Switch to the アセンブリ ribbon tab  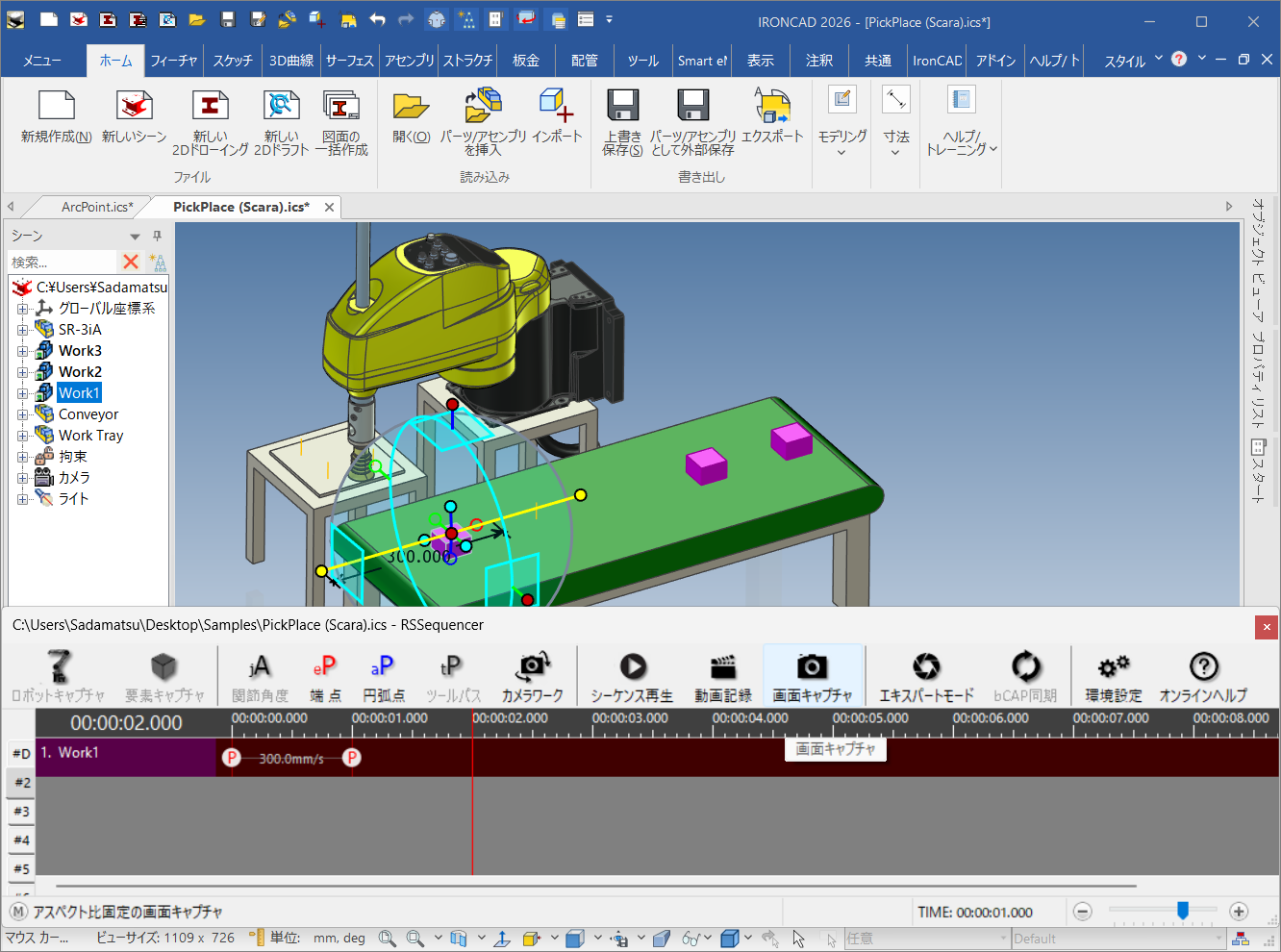pyautogui.click(x=410, y=61)
